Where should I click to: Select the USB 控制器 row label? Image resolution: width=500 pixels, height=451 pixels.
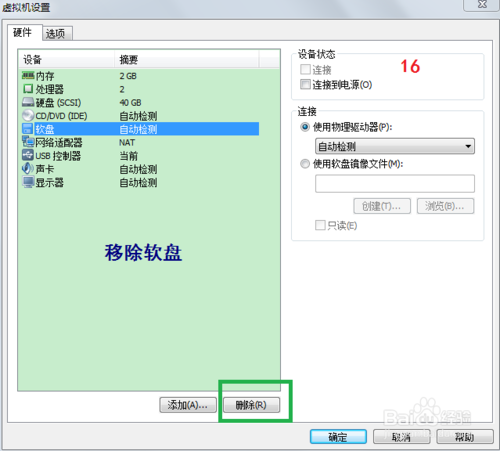point(58,156)
